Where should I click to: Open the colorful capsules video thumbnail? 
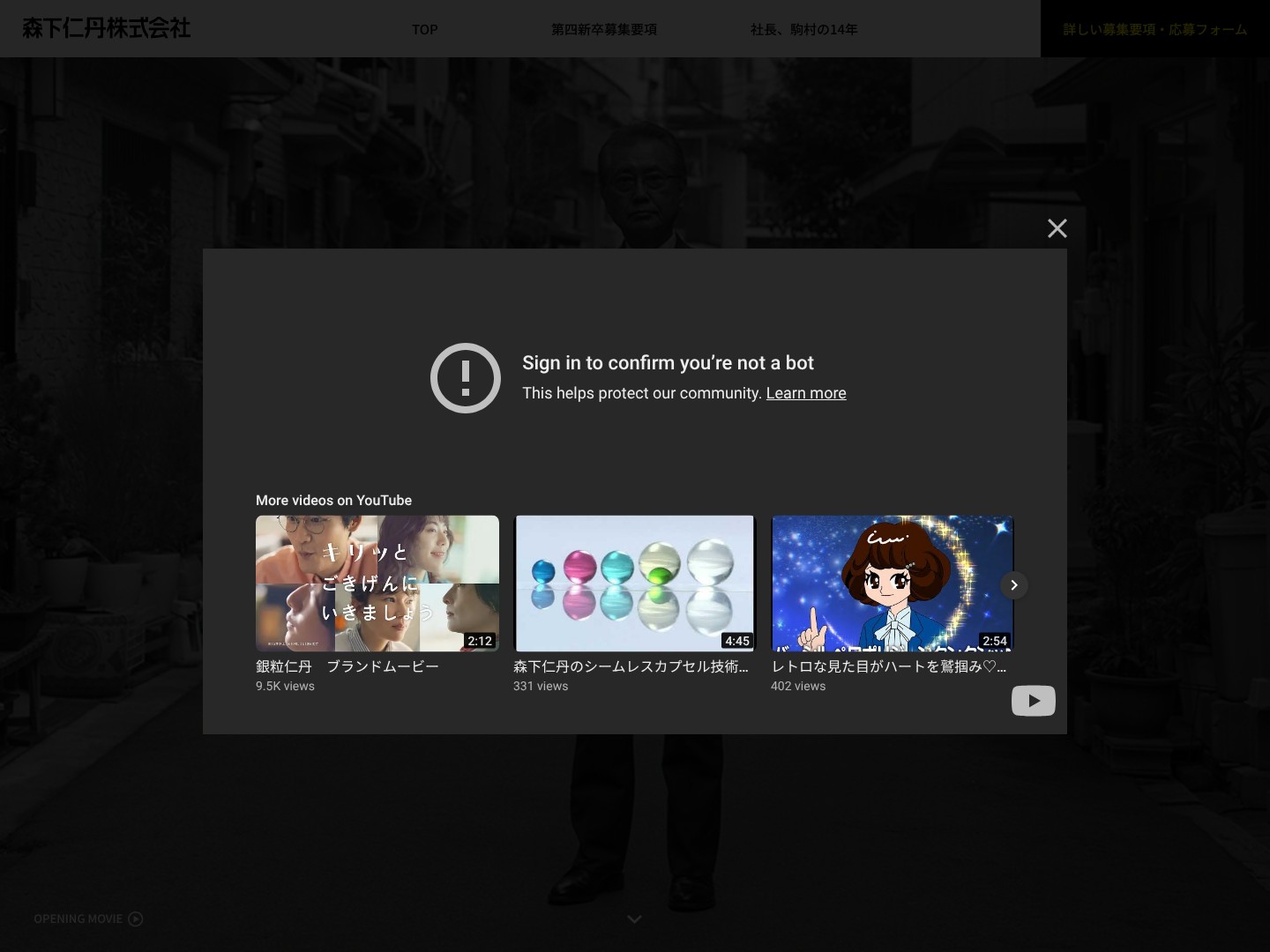coord(634,584)
